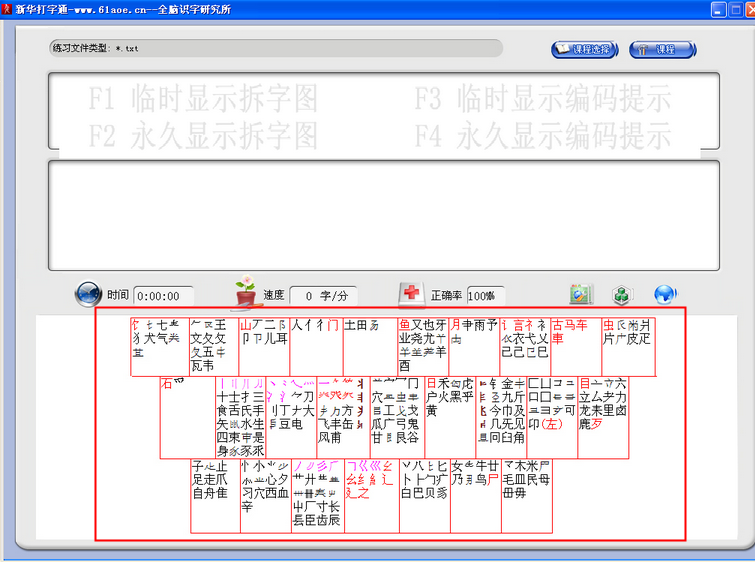Click the red cross icon beside 正确率
The height and width of the screenshot is (562, 755).
[x=410, y=293]
